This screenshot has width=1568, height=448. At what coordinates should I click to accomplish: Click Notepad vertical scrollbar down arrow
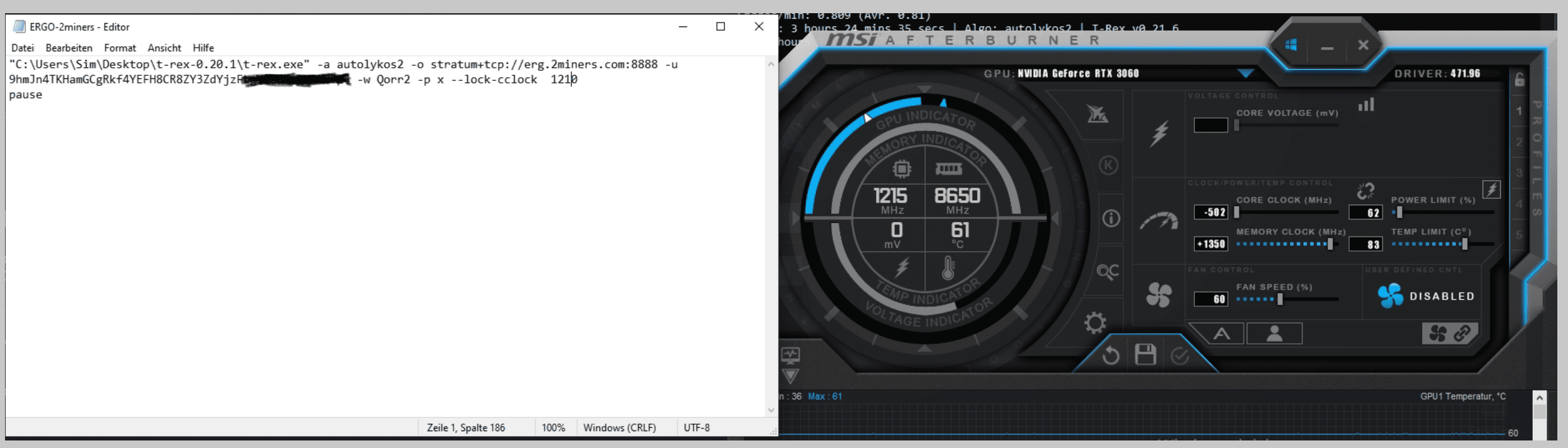click(x=771, y=410)
